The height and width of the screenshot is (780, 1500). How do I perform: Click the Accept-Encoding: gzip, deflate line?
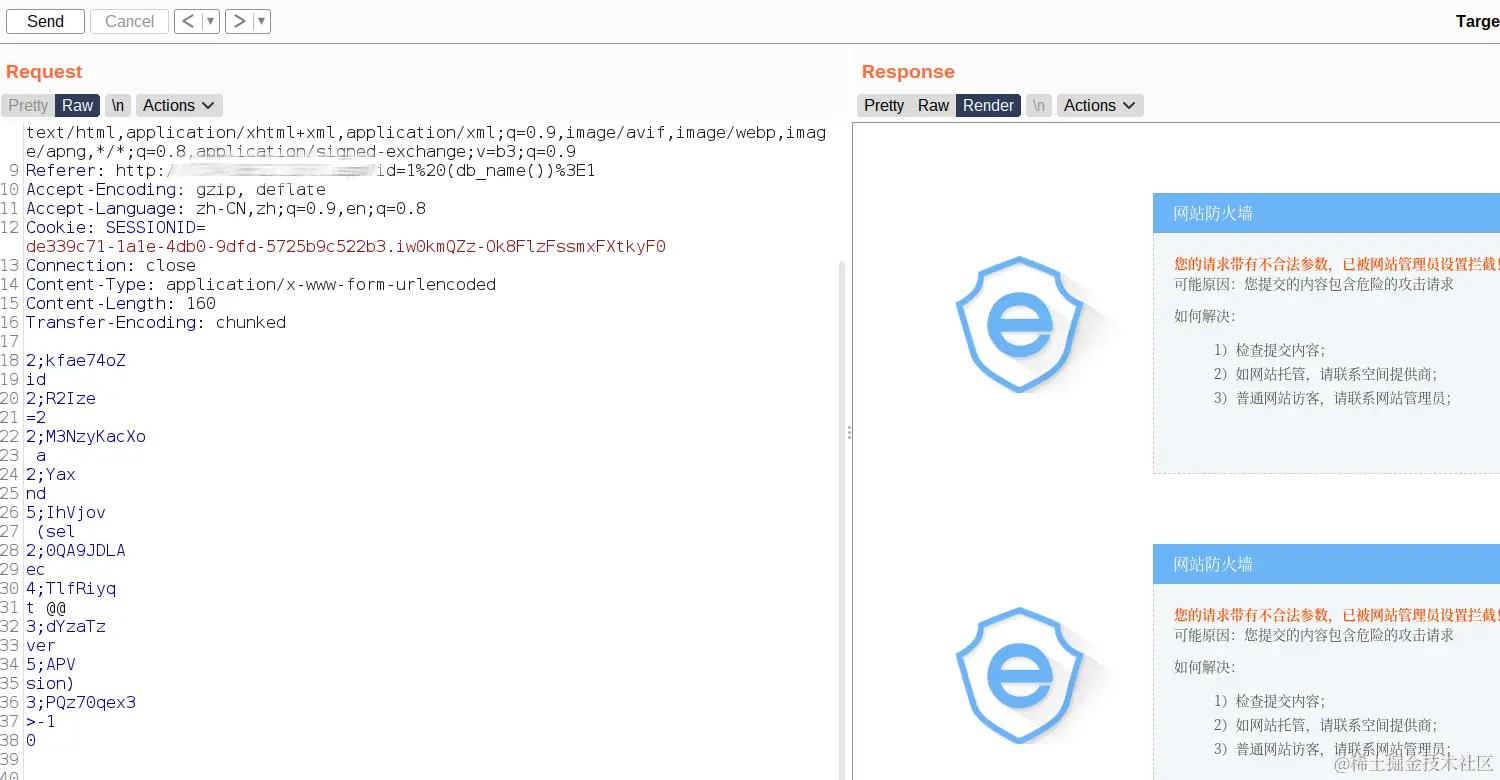click(176, 189)
